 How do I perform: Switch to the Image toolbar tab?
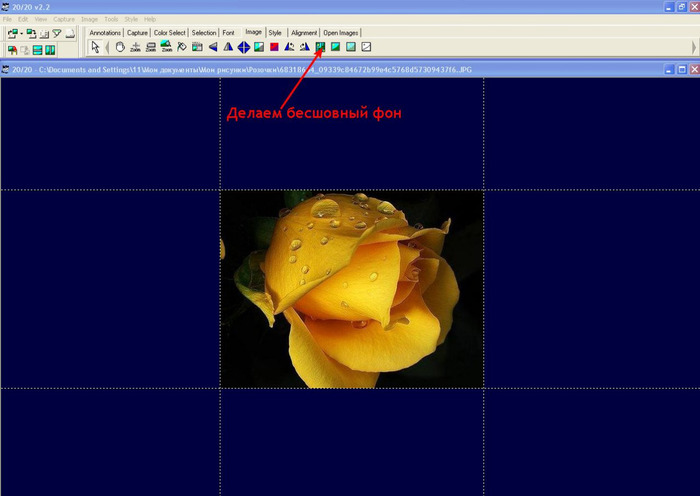[x=253, y=32]
